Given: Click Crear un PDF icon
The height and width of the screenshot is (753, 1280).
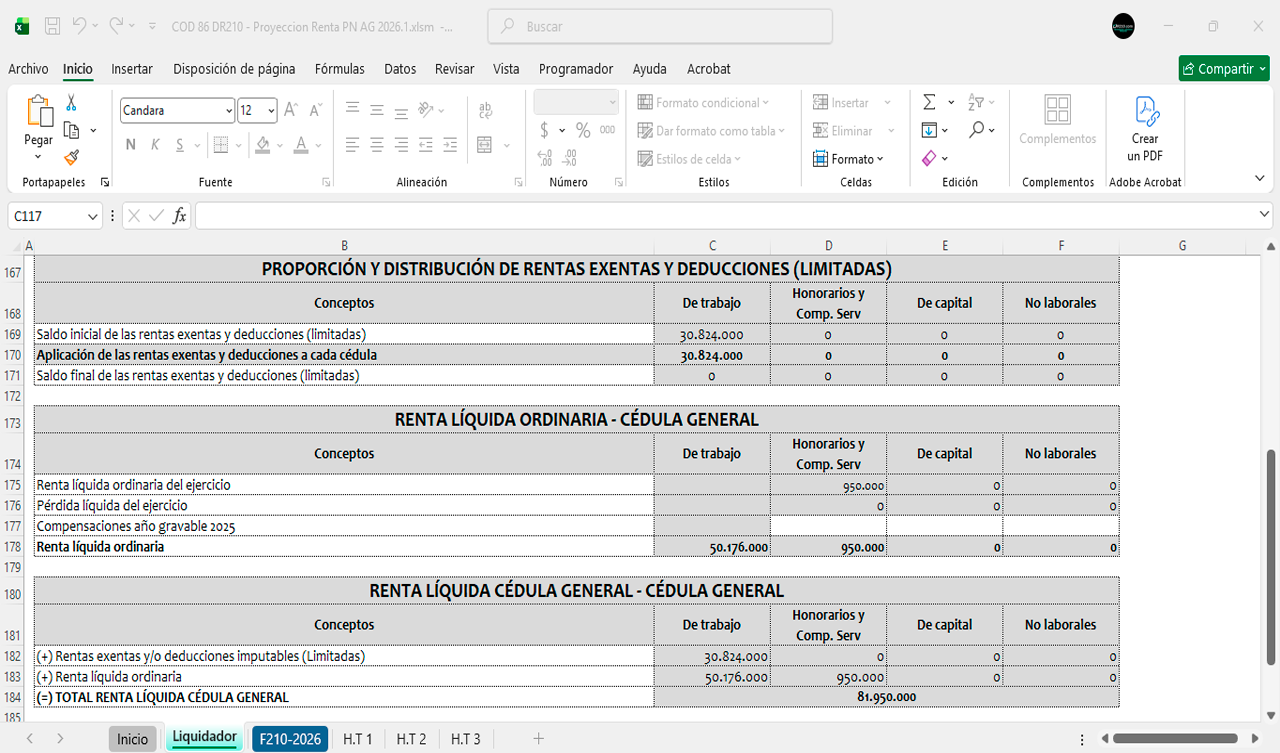Looking at the screenshot, I should click(1145, 129).
